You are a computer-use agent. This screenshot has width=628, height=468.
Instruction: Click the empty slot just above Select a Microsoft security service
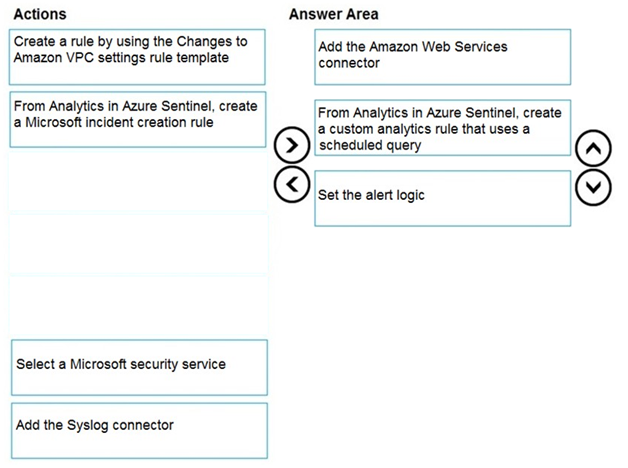[138, 306]
